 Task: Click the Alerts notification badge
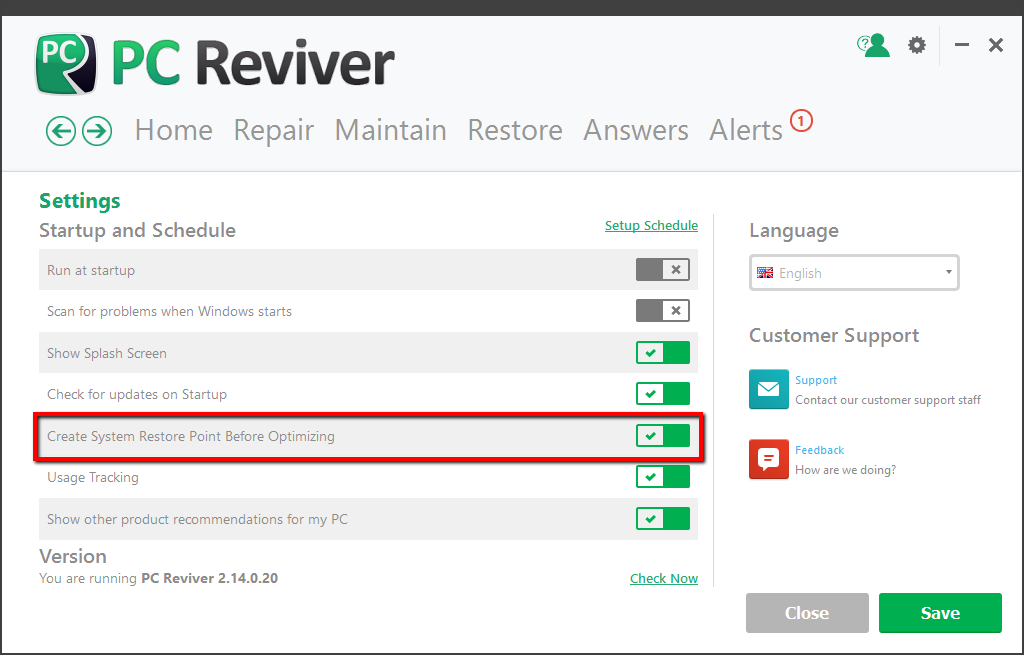point(801,121)
